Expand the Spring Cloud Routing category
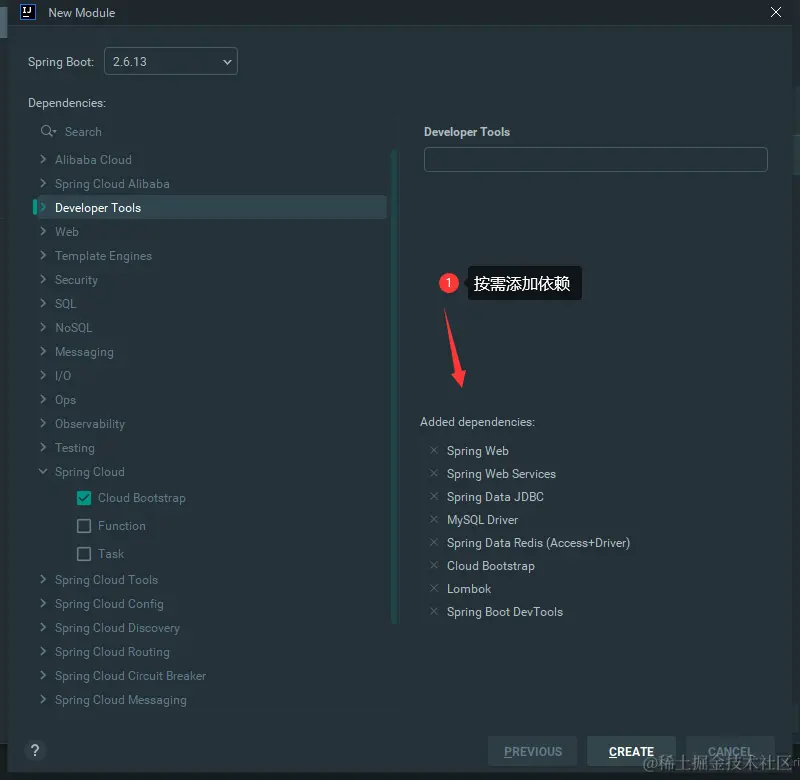This screenshot has width=800, height=780. point(43,651)
